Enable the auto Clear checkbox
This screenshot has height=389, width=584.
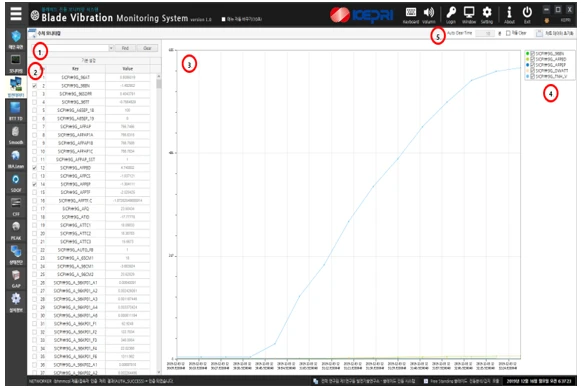click(x=508, y=33)
